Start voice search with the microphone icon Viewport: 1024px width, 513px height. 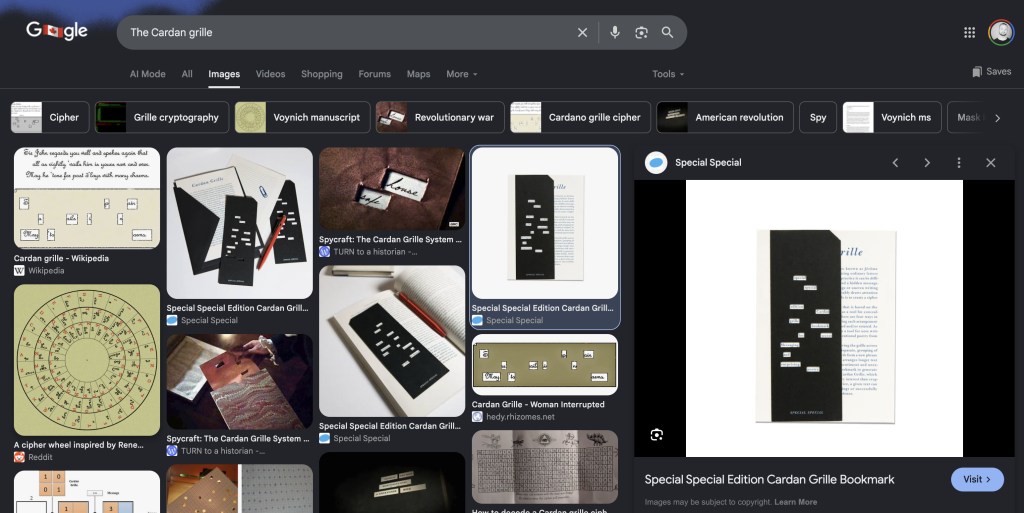pyautogui.click(x=615, y=33)
